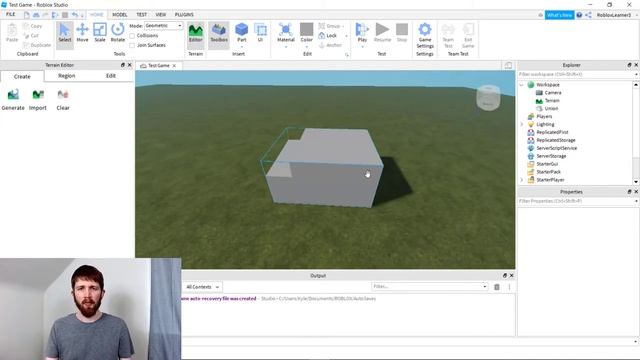Image resolution: width=640 pixels, height=360 pixels.
Task: Switch to the Edit tab in Terrain Editor
Action: click(x=111, y=76)
